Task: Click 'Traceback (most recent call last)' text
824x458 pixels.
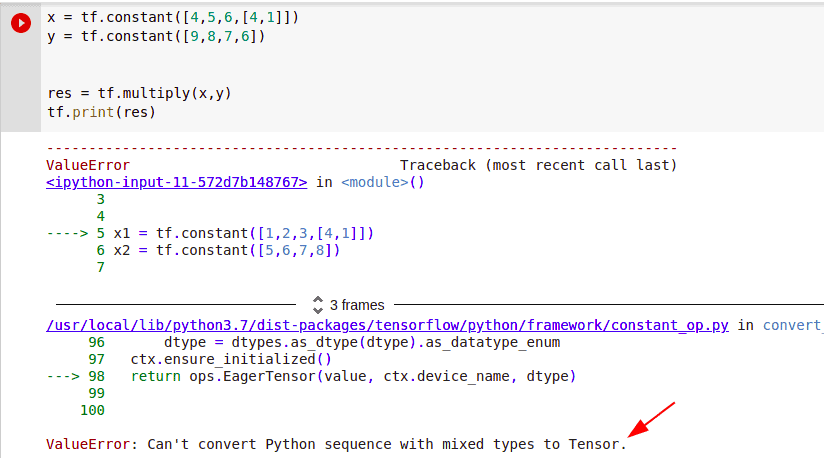Action: pos(539,165)
